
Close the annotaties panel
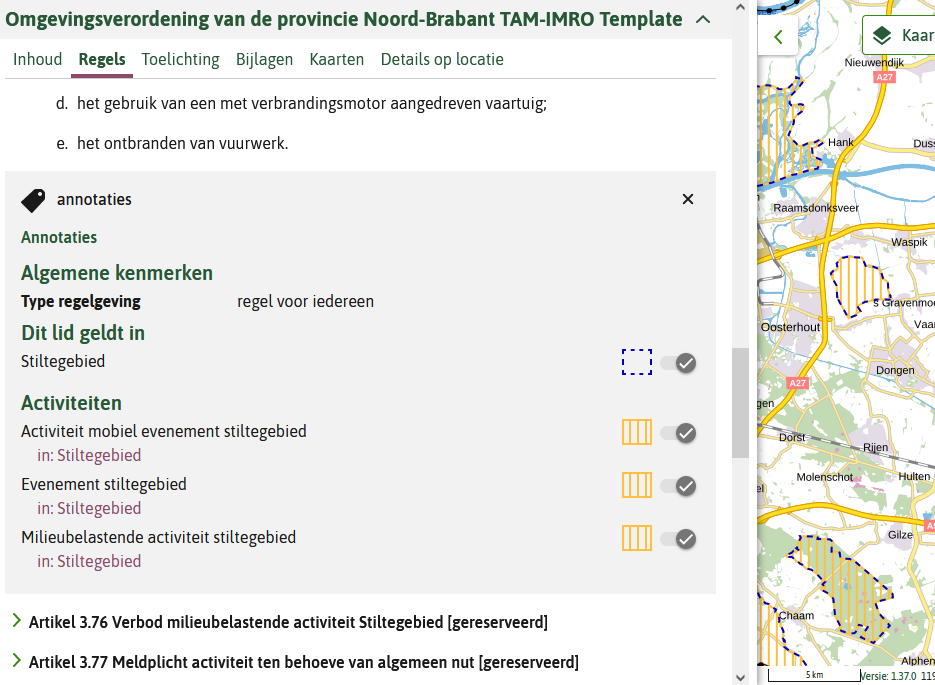coord(688,199)
